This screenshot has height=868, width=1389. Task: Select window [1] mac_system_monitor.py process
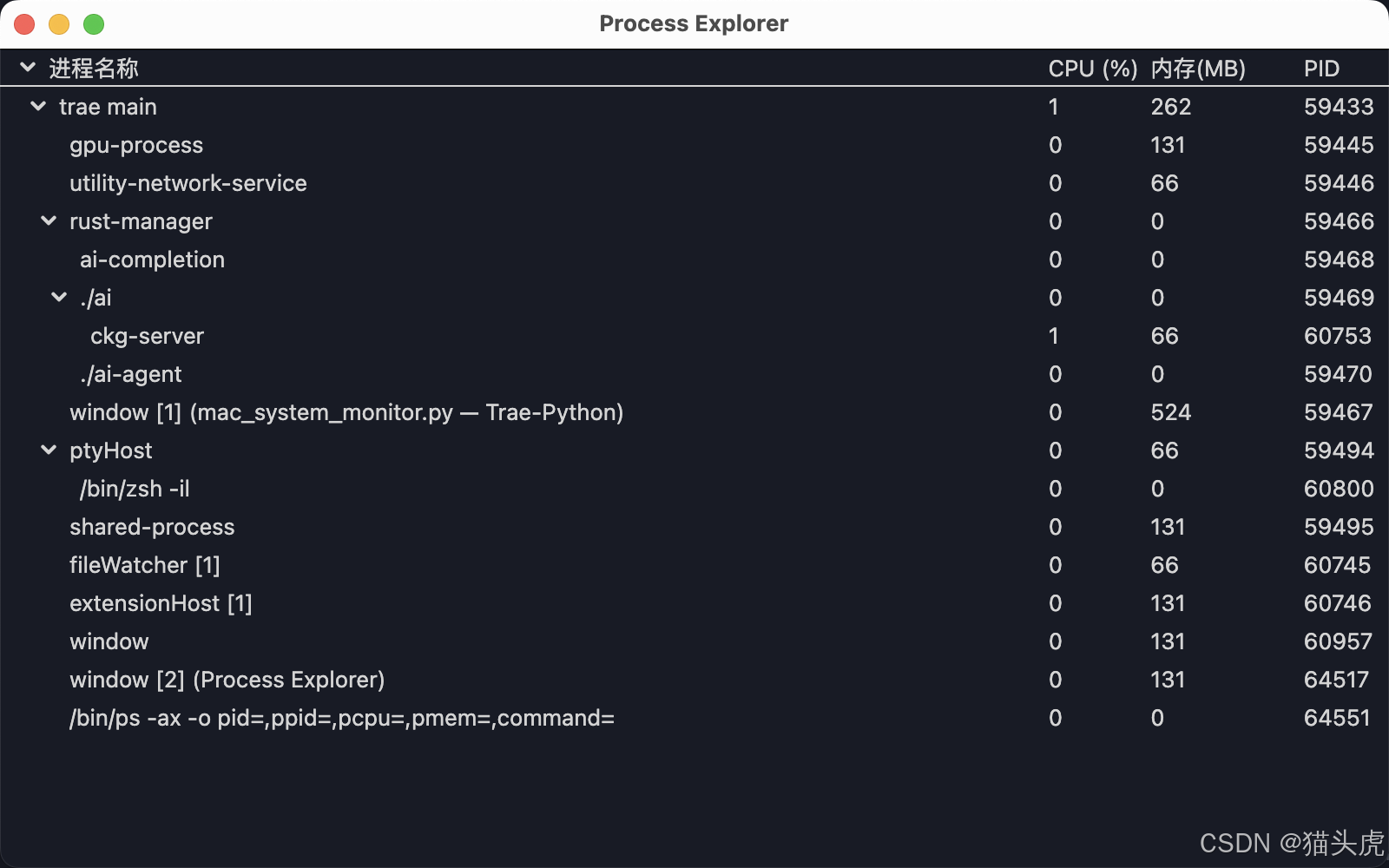coord(346,412)
